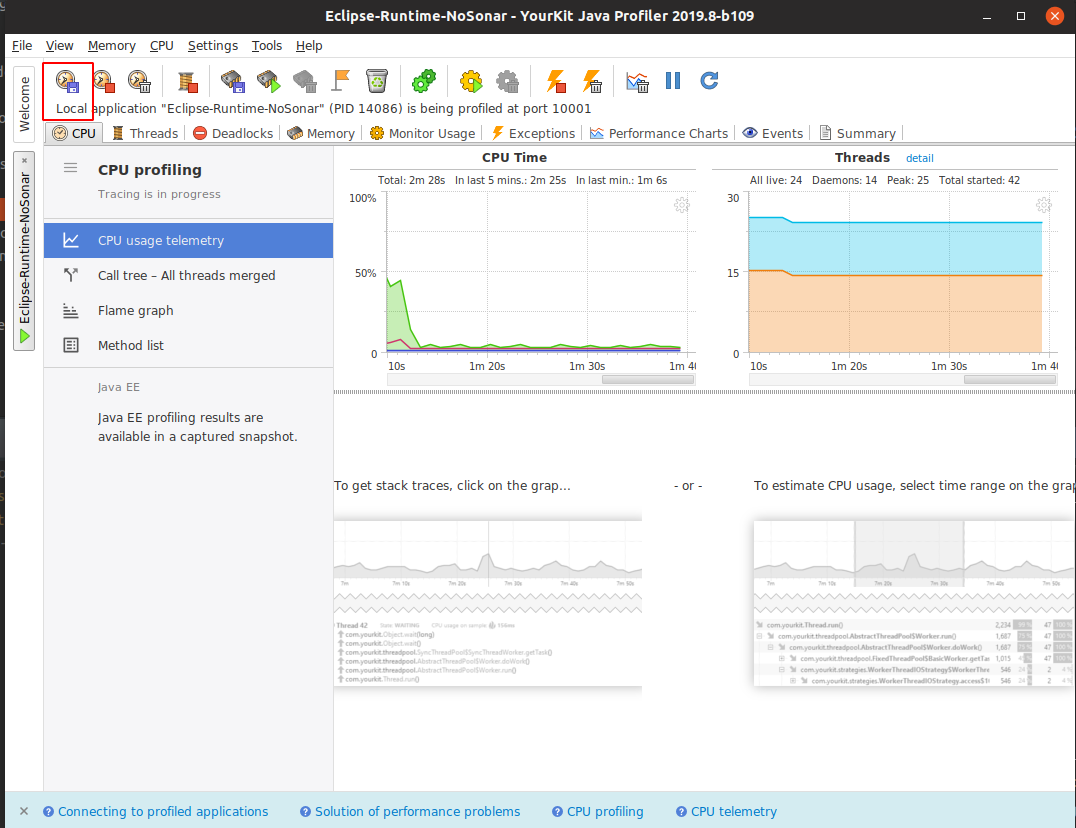Advance object generation with the orange flag icon
Image resolution: width=1076 pixels, height=828 pixels.
click(x=340, y=81)
